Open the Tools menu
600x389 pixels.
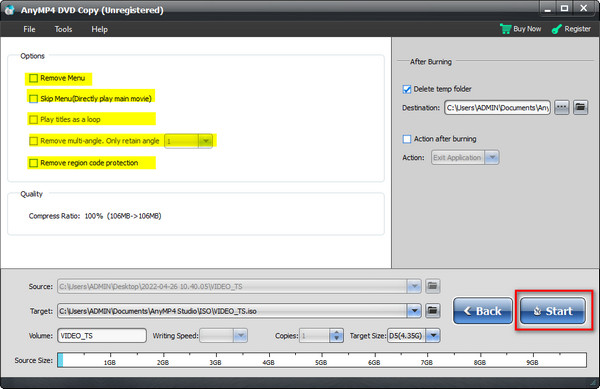(63, 29)
